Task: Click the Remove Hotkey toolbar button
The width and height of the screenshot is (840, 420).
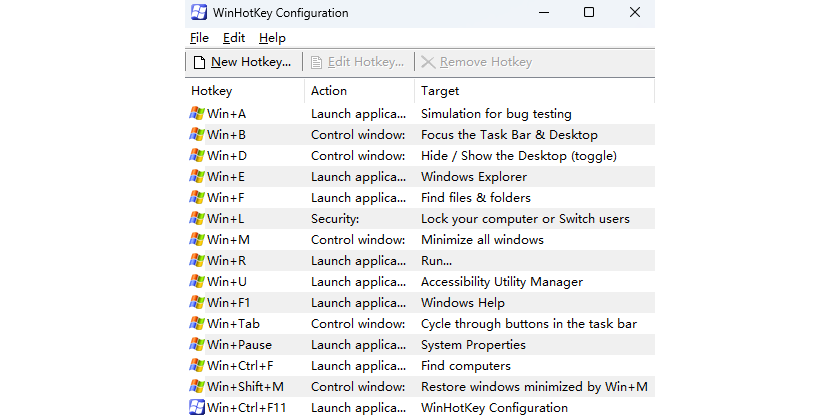Action: coord(476,62)
